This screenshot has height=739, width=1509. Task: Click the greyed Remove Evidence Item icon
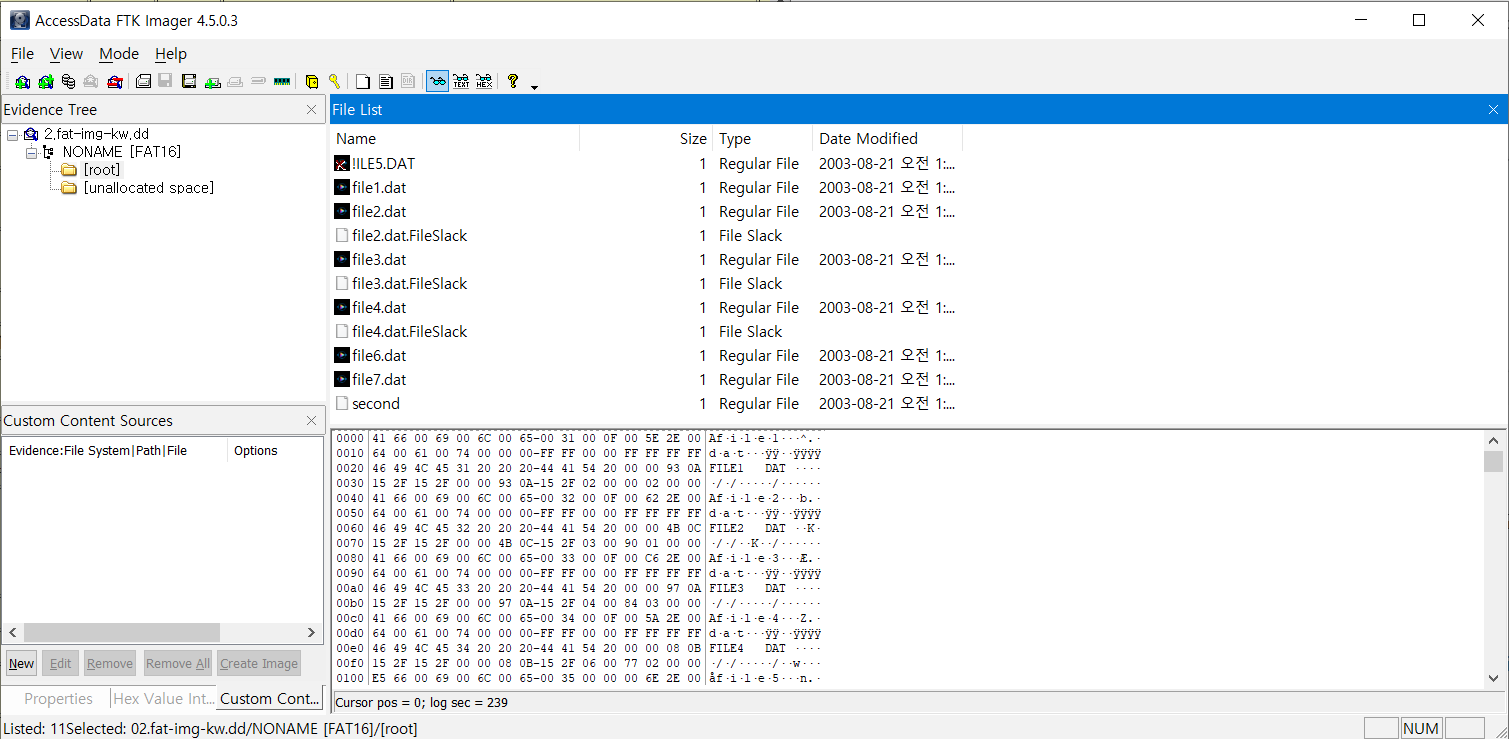[91, 82]
